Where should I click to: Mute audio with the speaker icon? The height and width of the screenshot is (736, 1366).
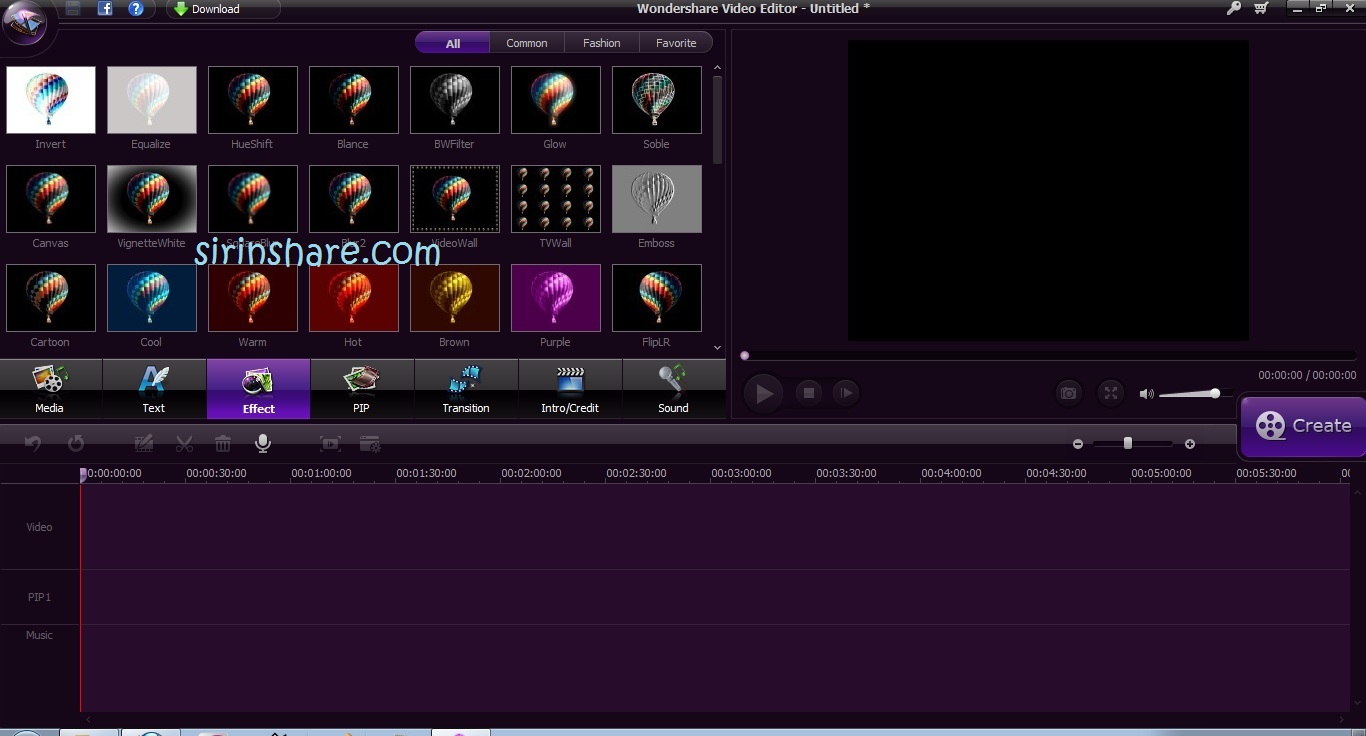(x=1146, y=393)
